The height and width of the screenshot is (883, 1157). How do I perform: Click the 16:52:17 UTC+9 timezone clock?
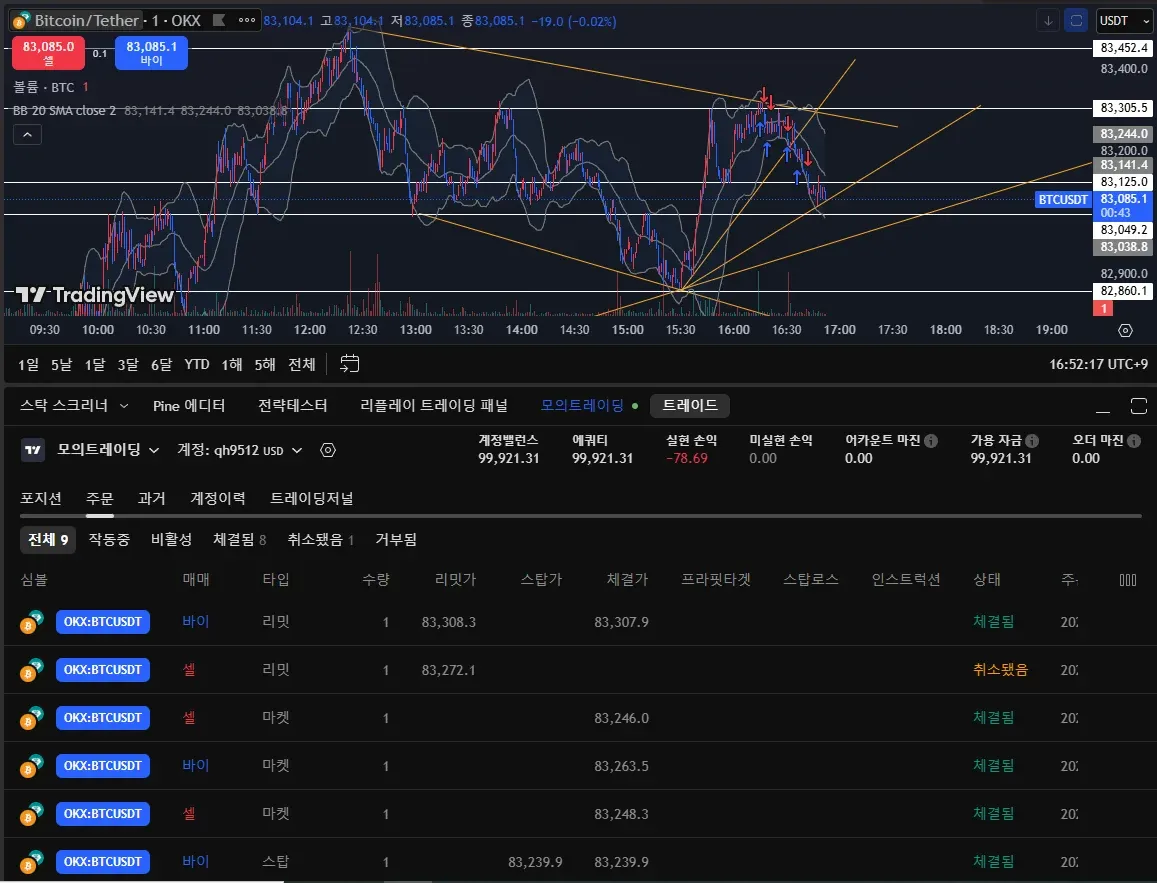(x=1099, y=365)
